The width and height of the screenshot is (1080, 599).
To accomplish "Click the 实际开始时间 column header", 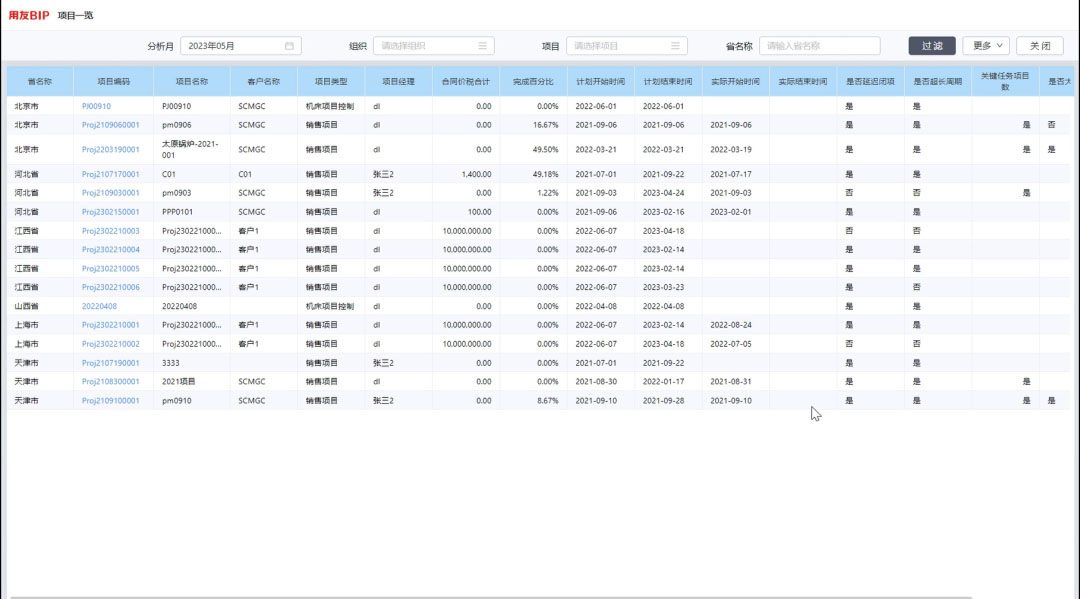I will click(736, 81).
